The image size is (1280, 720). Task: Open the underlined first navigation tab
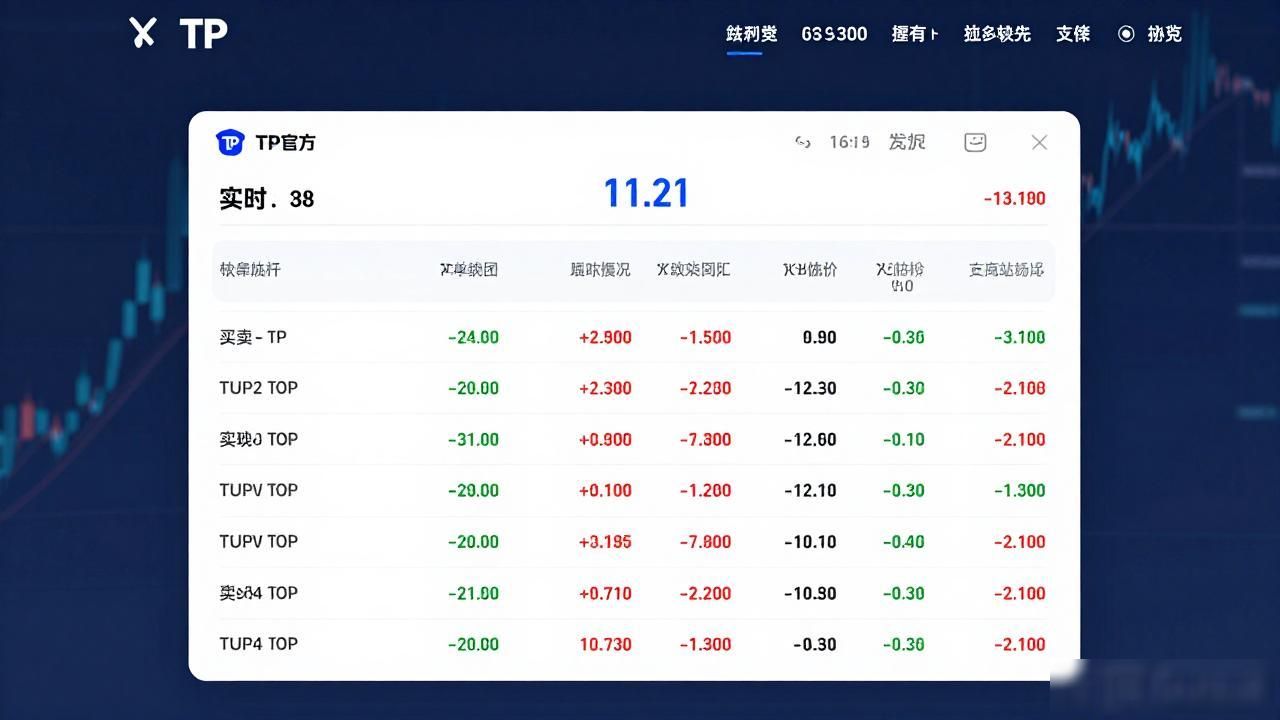click(751, 33)
